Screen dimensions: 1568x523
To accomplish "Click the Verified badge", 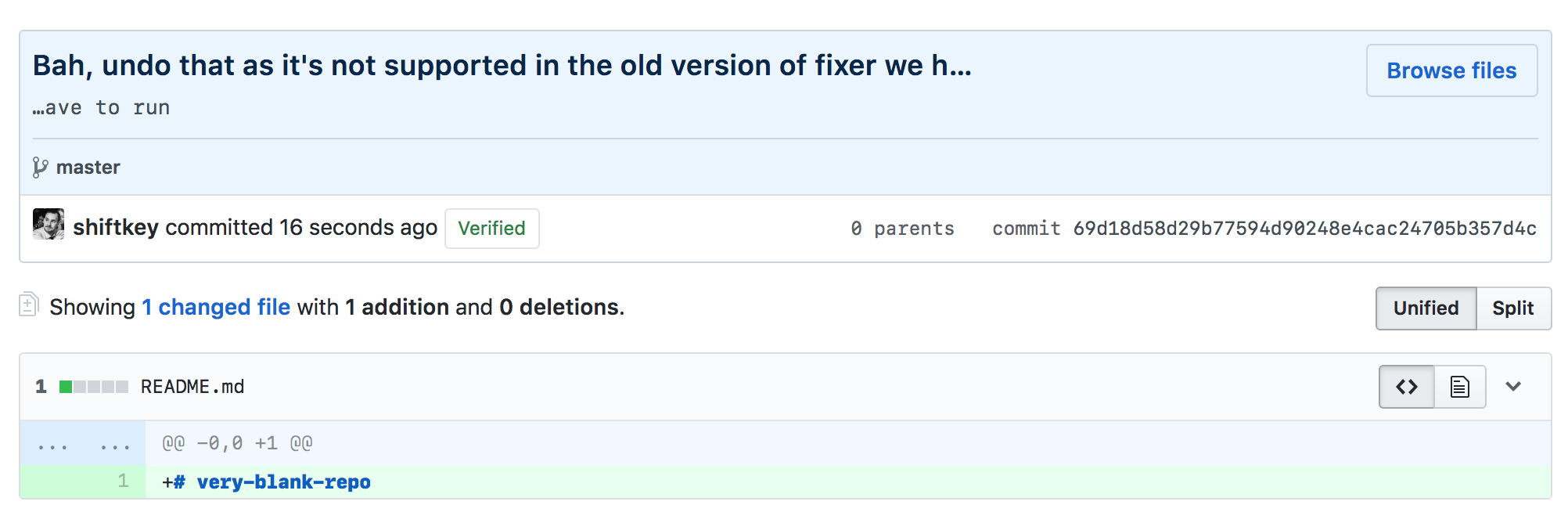I will click(x=491, y=229).
